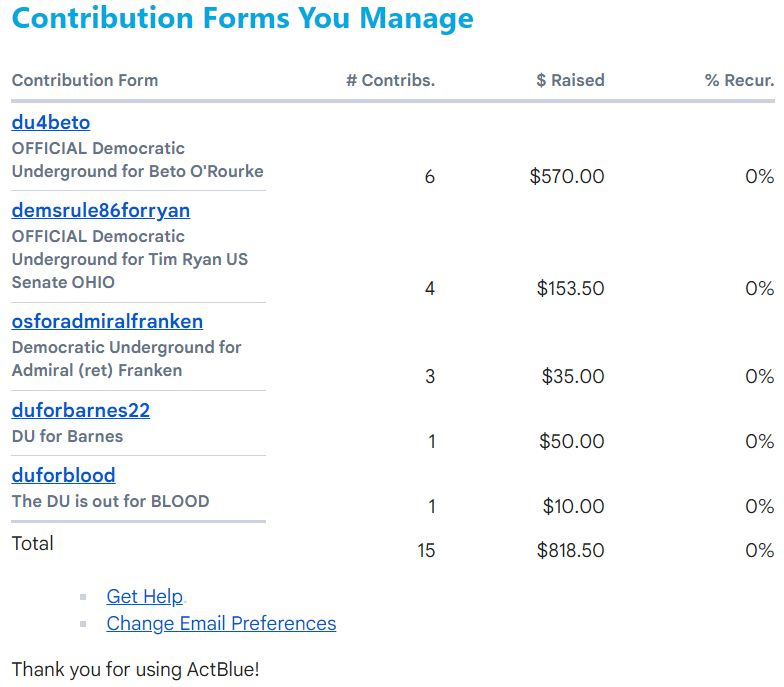
Task: Click the $153.50 amount for Tim Ryan form
Action: click(570, 289)
